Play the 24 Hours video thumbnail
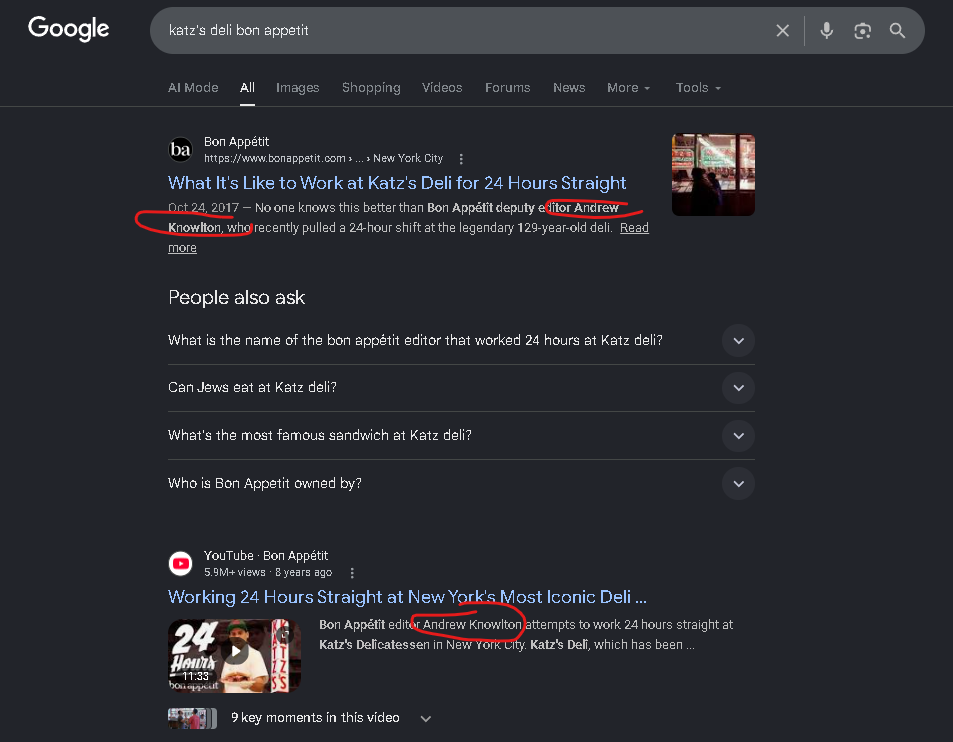 tap(234, 655)
